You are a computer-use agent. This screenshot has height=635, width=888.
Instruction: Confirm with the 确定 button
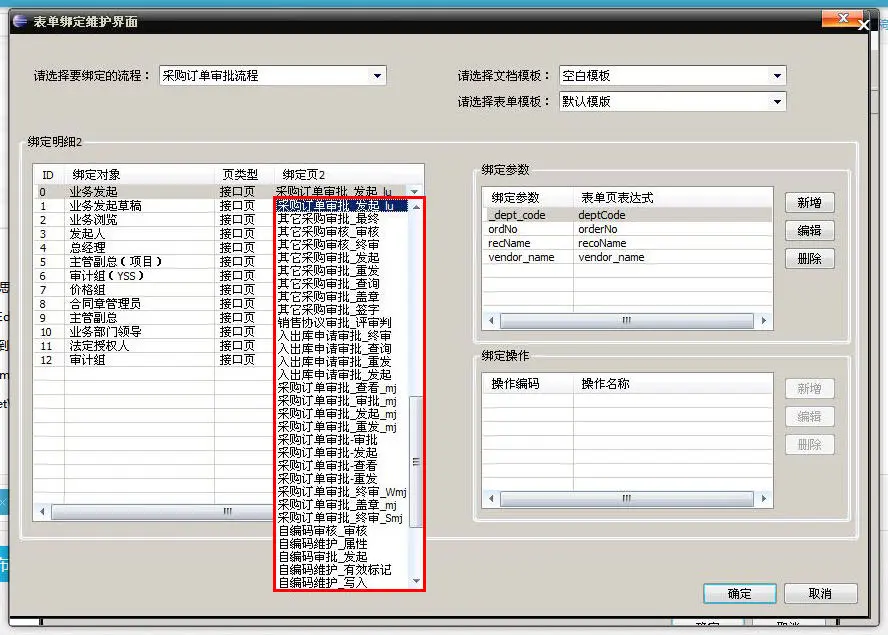pyautogui.click(x=740, y=594)
